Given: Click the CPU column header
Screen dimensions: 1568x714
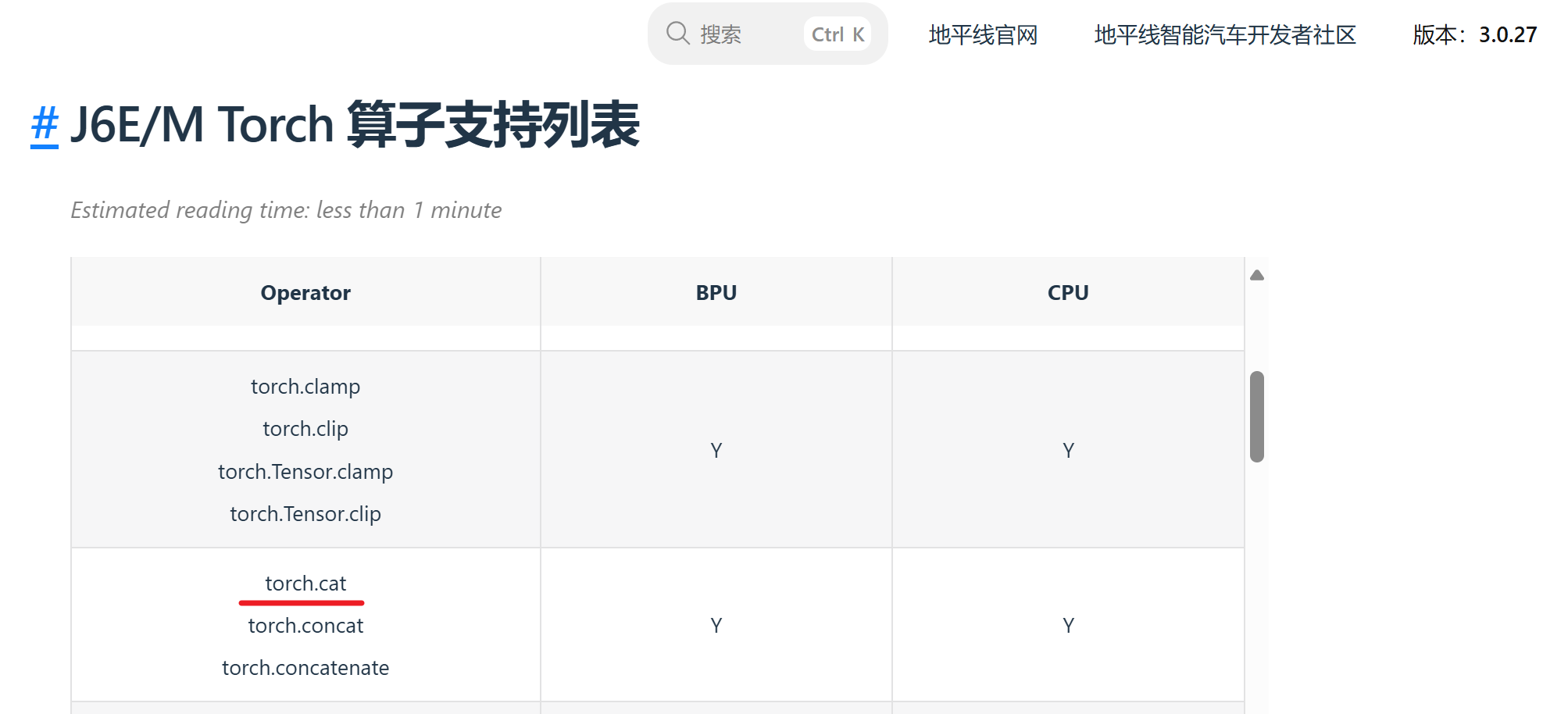Looking at the screenshot, I should (1067, 293).
